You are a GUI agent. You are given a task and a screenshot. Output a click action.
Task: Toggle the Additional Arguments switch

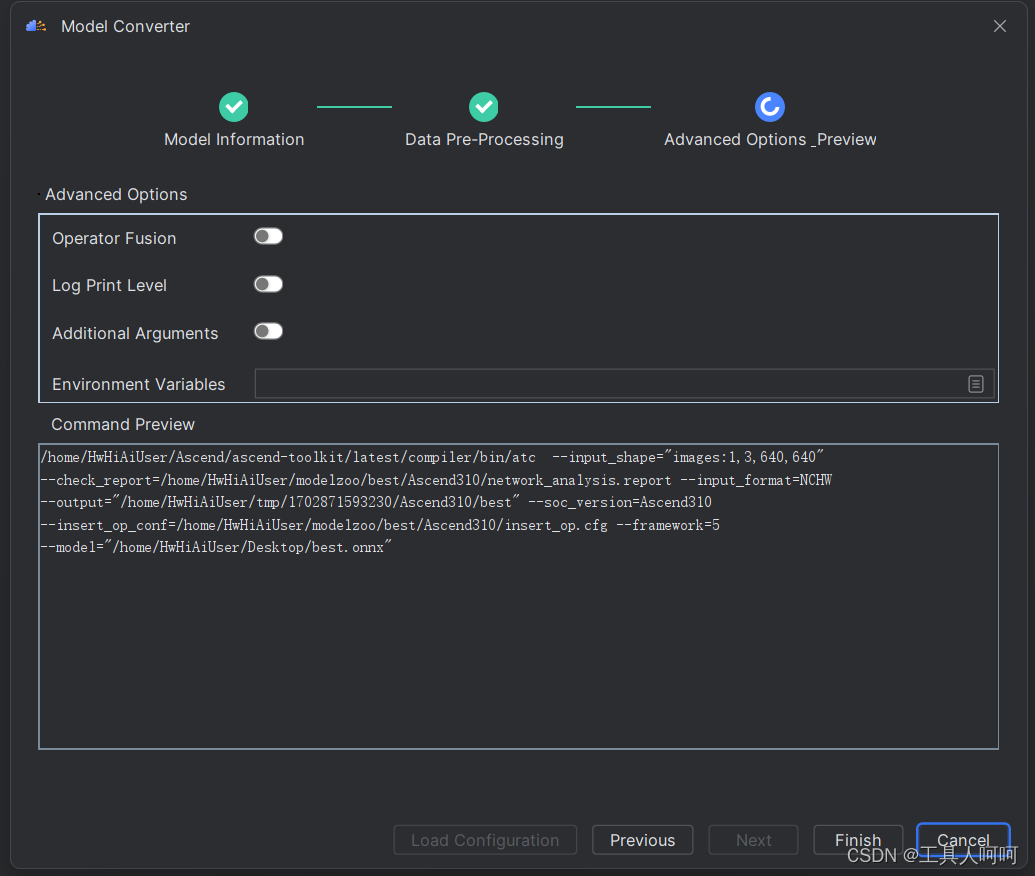(x=269, y=331)
